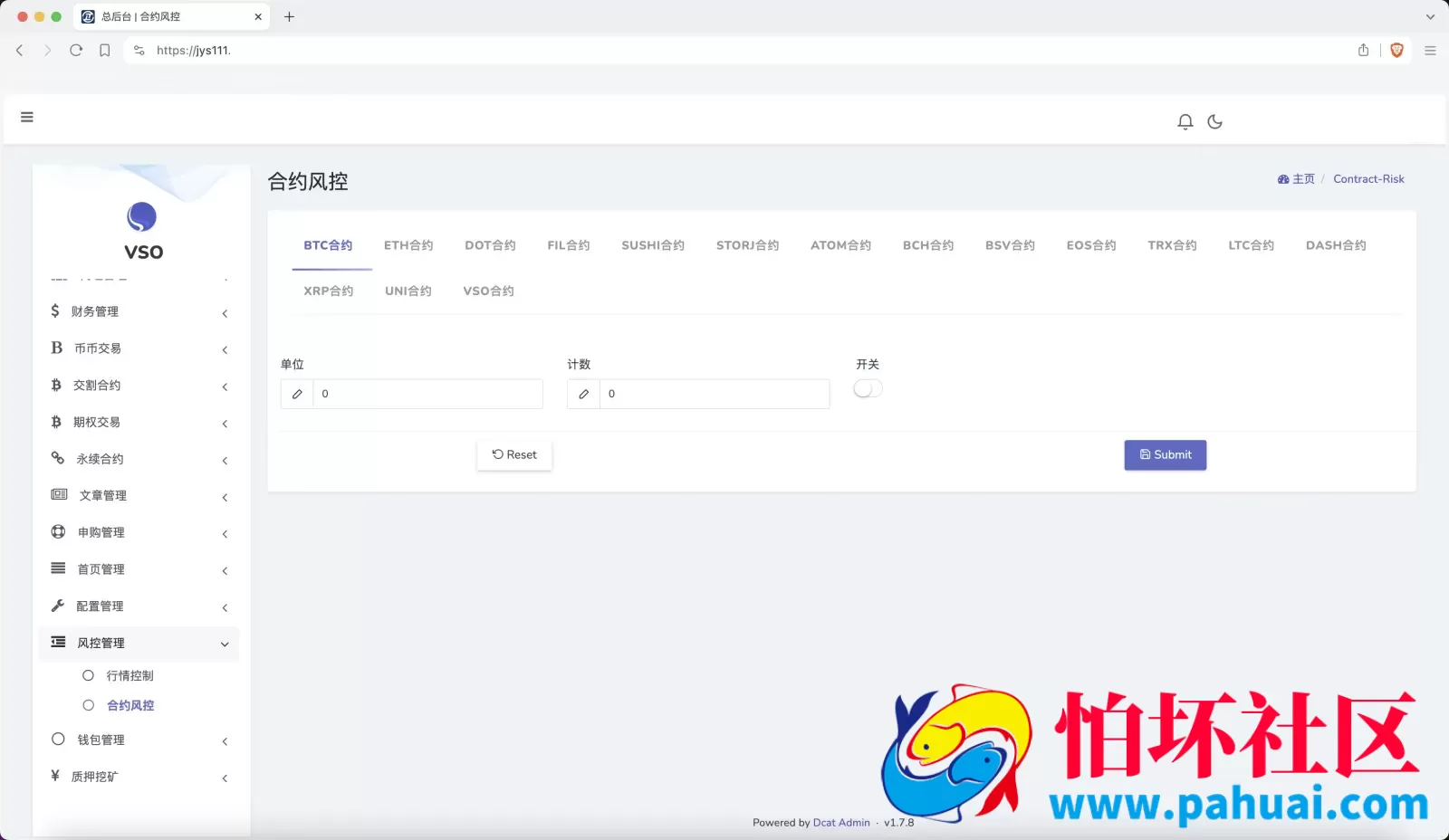Click newspaper icon beside 文章管理
Screen dimensions: 1449x840
pos(59,494)
